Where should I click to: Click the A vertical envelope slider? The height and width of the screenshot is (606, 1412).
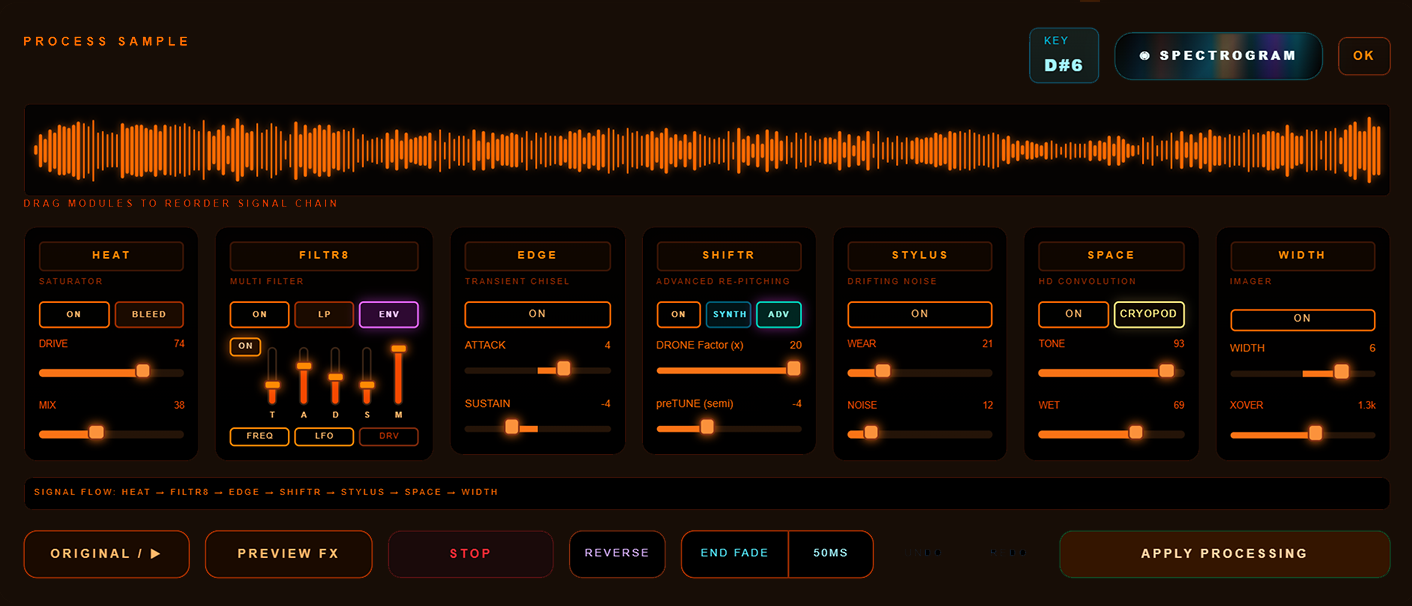click(304, 376)
